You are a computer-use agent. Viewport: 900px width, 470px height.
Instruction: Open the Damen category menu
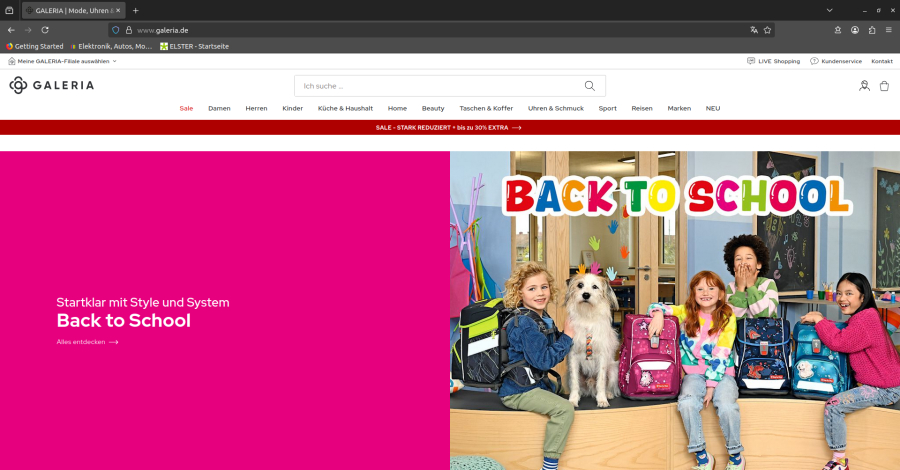point(219,108)
